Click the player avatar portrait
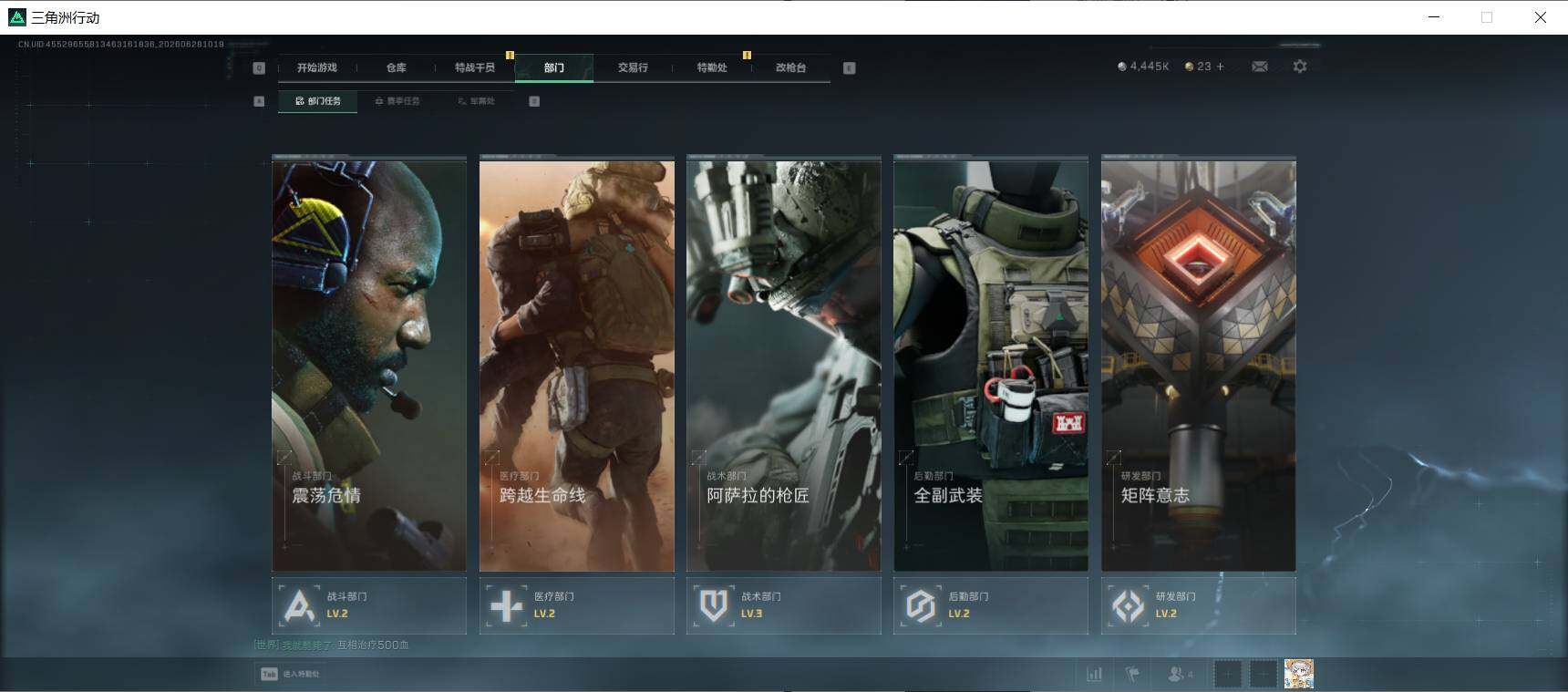The width and height of the screenshot is (1568, 692). 1299,674
